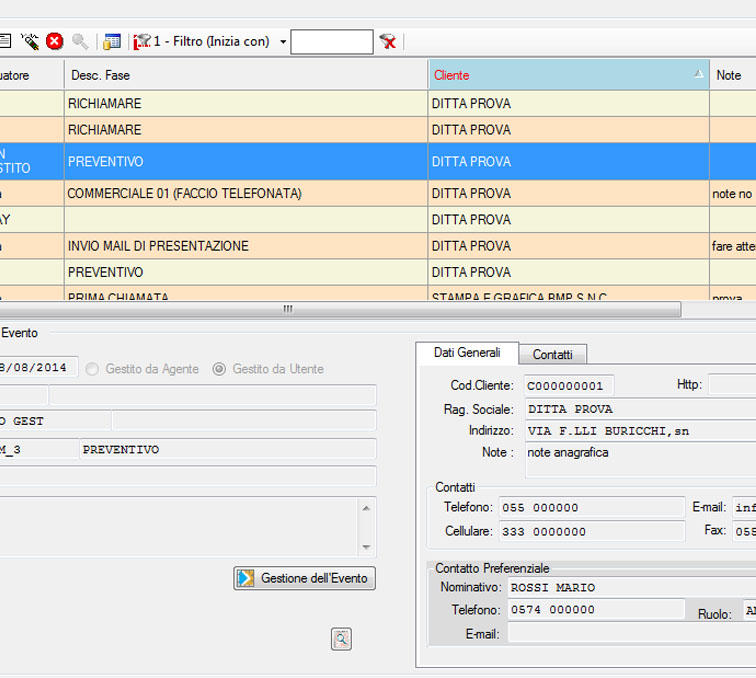Click the pencil edit tool icon
Screen dimensions: 756x678
point(30,42)
